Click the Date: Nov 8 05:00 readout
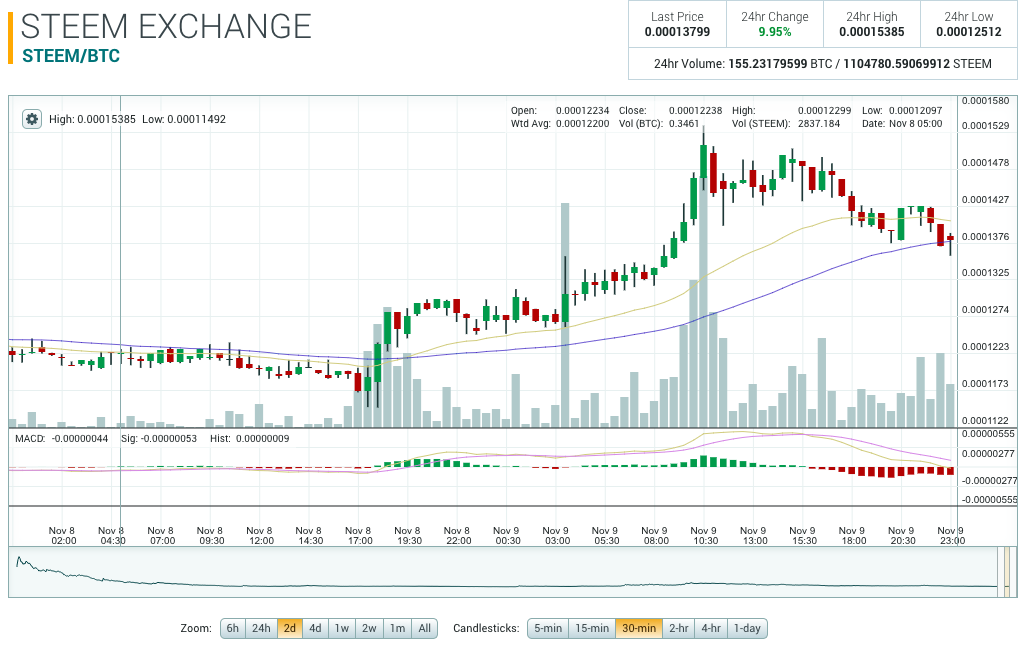 pos(902,123)
